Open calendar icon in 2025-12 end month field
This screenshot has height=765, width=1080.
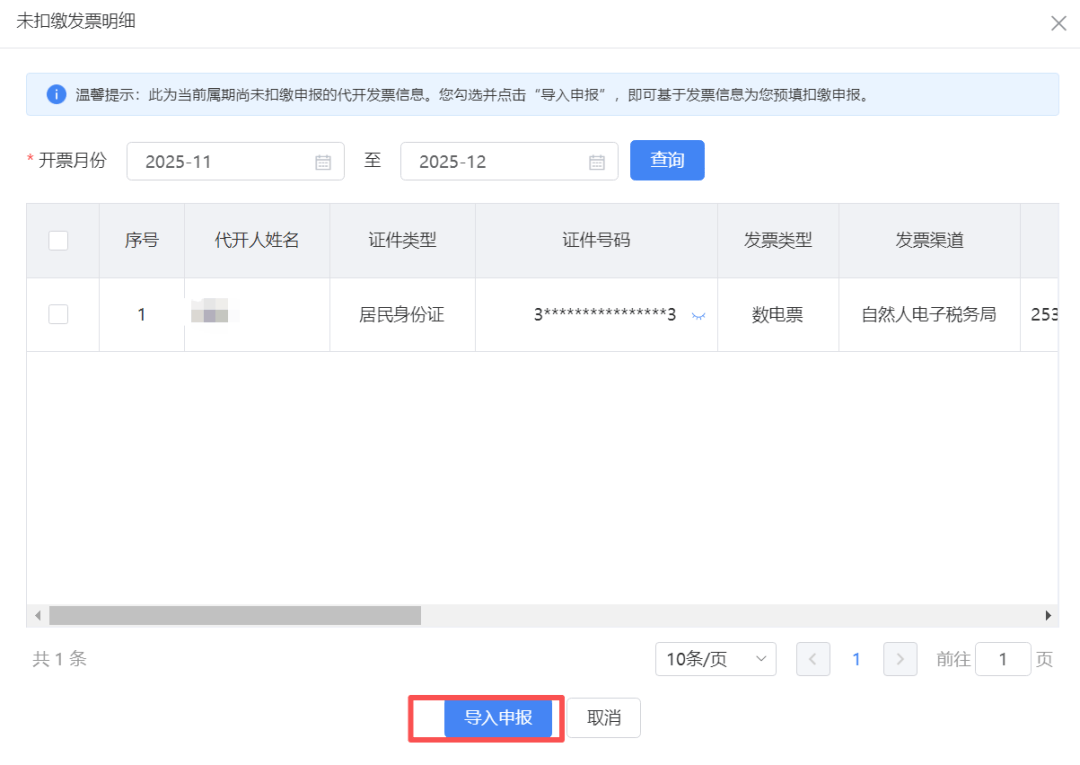(597, 162)
